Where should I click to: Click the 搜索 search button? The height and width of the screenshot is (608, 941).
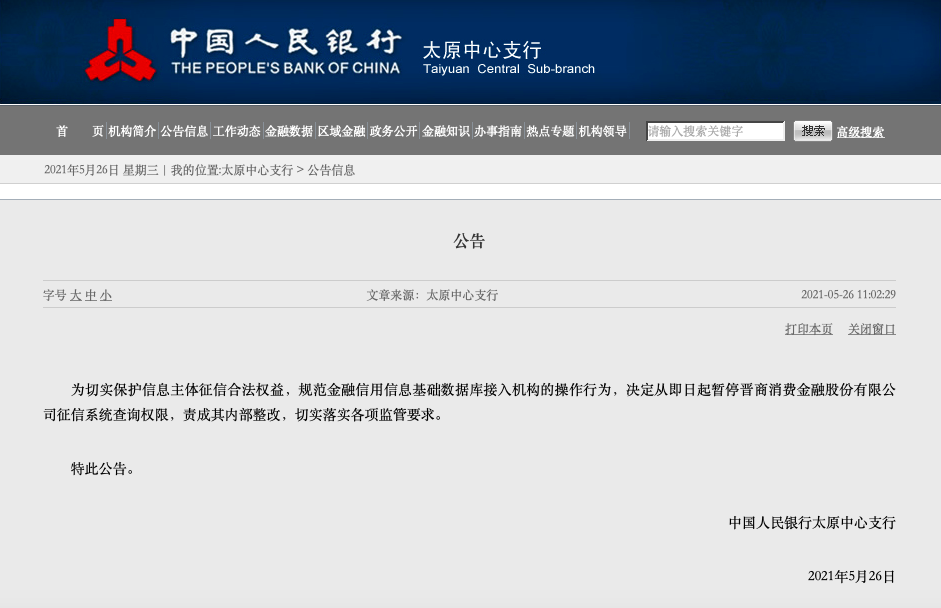point(812,131)
